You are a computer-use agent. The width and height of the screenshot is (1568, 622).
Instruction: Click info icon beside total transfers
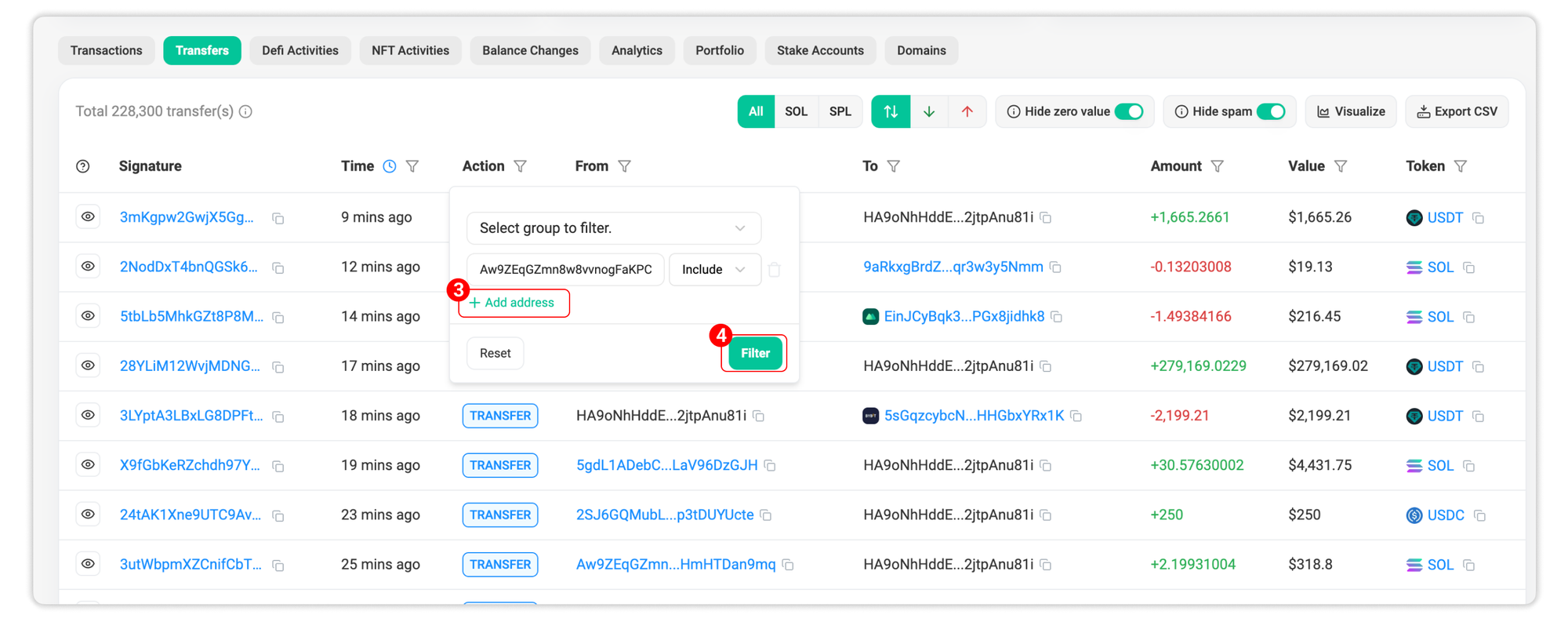pyautogui.click(x=246, y=111)
